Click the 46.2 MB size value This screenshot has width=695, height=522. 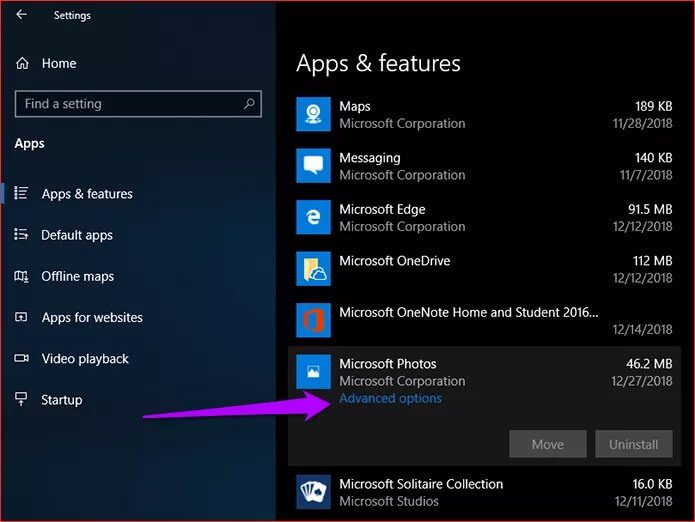click(x=649, y=363)
